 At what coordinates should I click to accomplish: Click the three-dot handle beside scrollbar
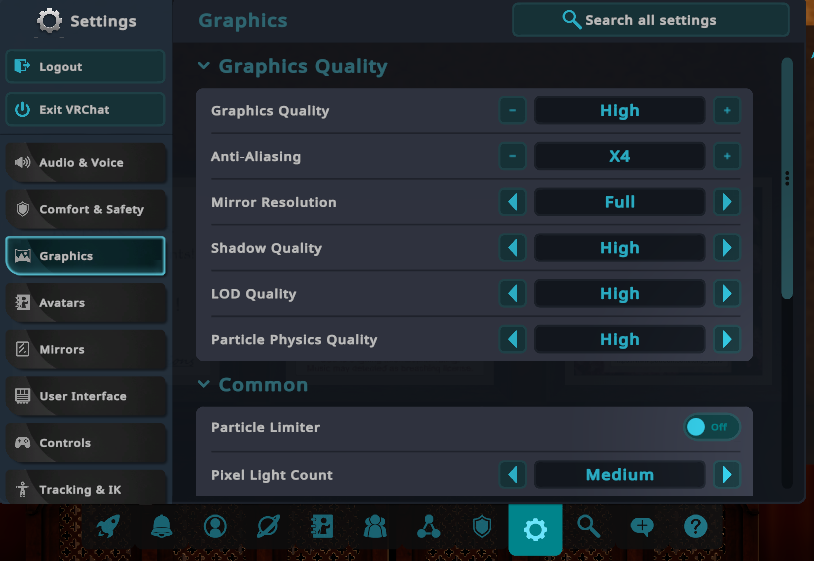point(787,179)
